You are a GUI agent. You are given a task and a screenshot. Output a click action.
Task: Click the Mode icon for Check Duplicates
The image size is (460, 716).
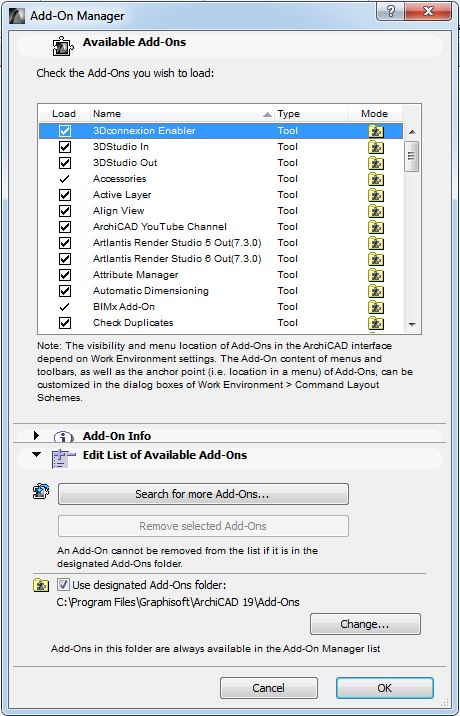point(376,323)
